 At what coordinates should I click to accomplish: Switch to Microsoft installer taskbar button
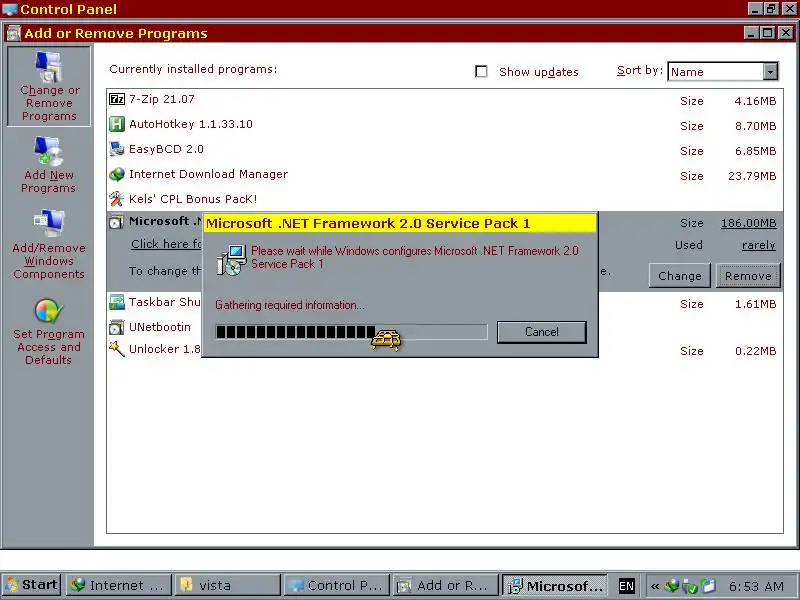click(555, 585)
